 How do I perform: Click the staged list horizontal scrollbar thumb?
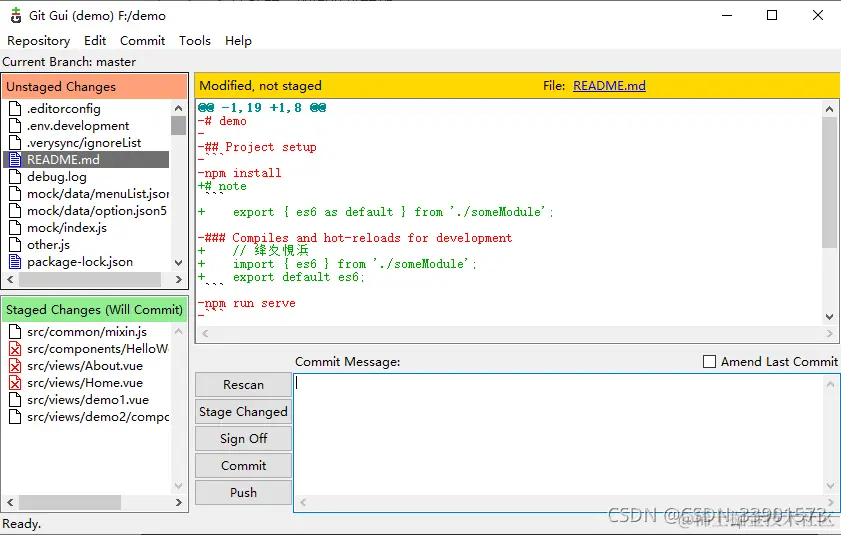pos(70,503)
